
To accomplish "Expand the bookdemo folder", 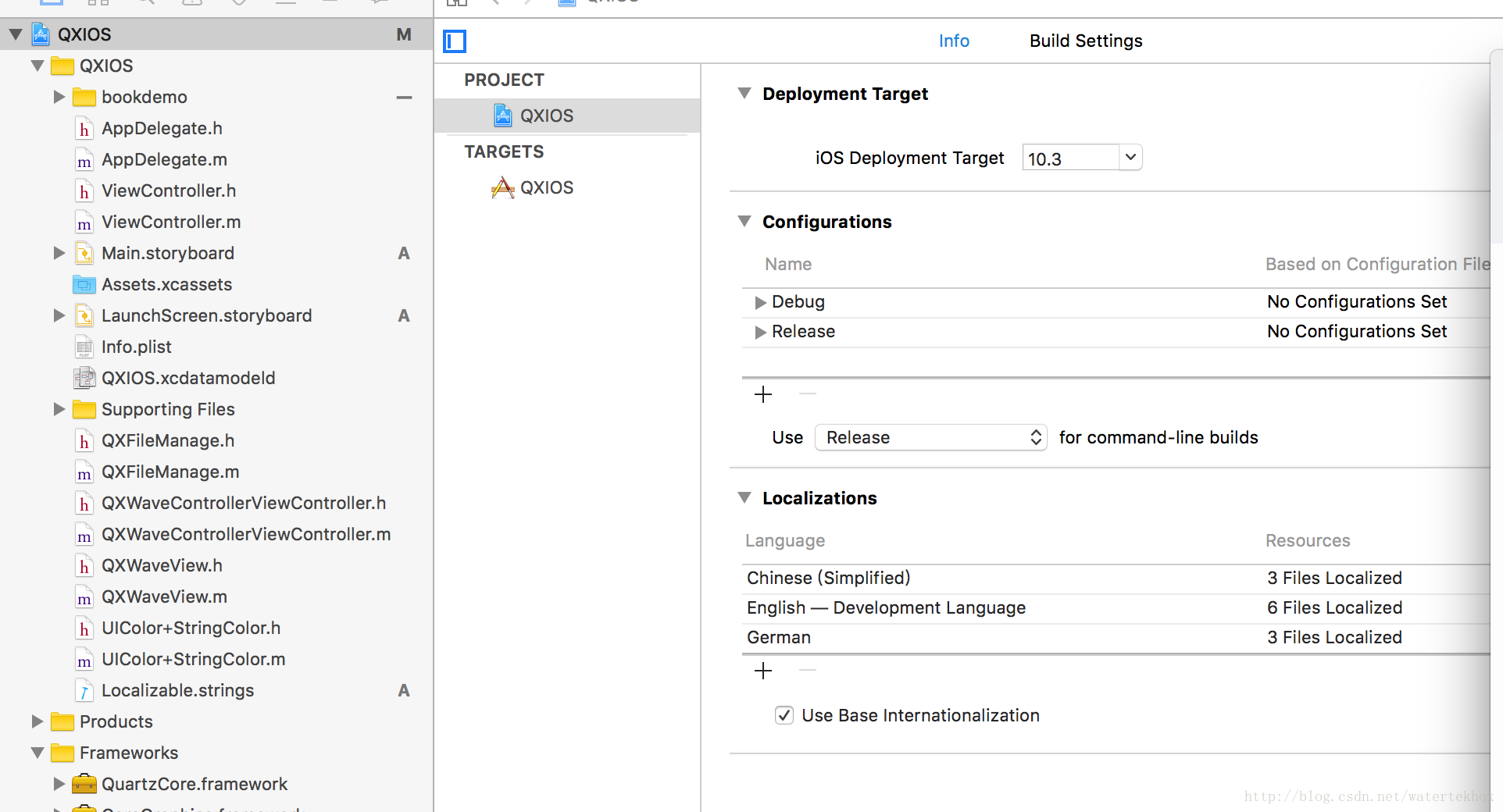I will (x=59, y=97).
